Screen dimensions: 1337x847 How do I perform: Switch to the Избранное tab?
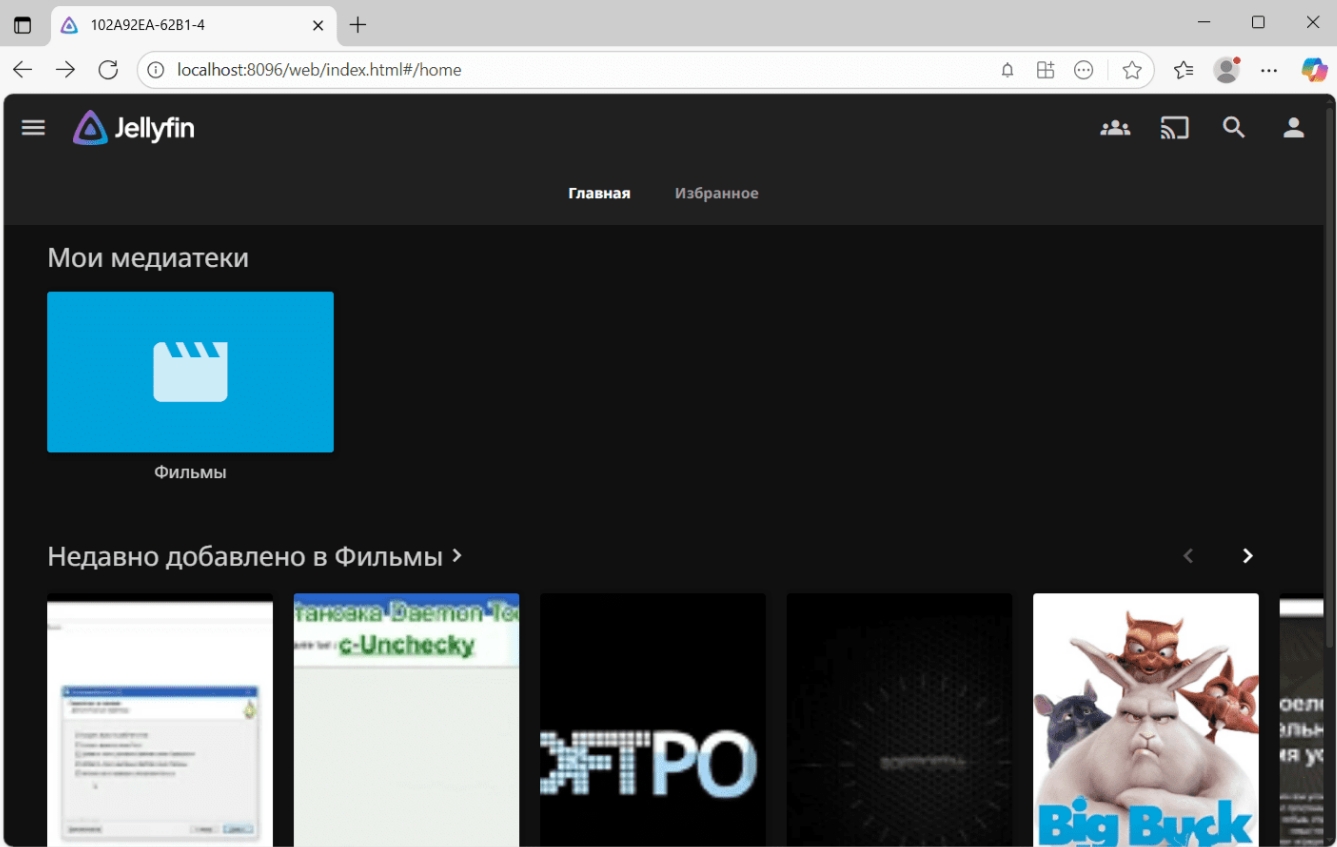click(716, 193)
